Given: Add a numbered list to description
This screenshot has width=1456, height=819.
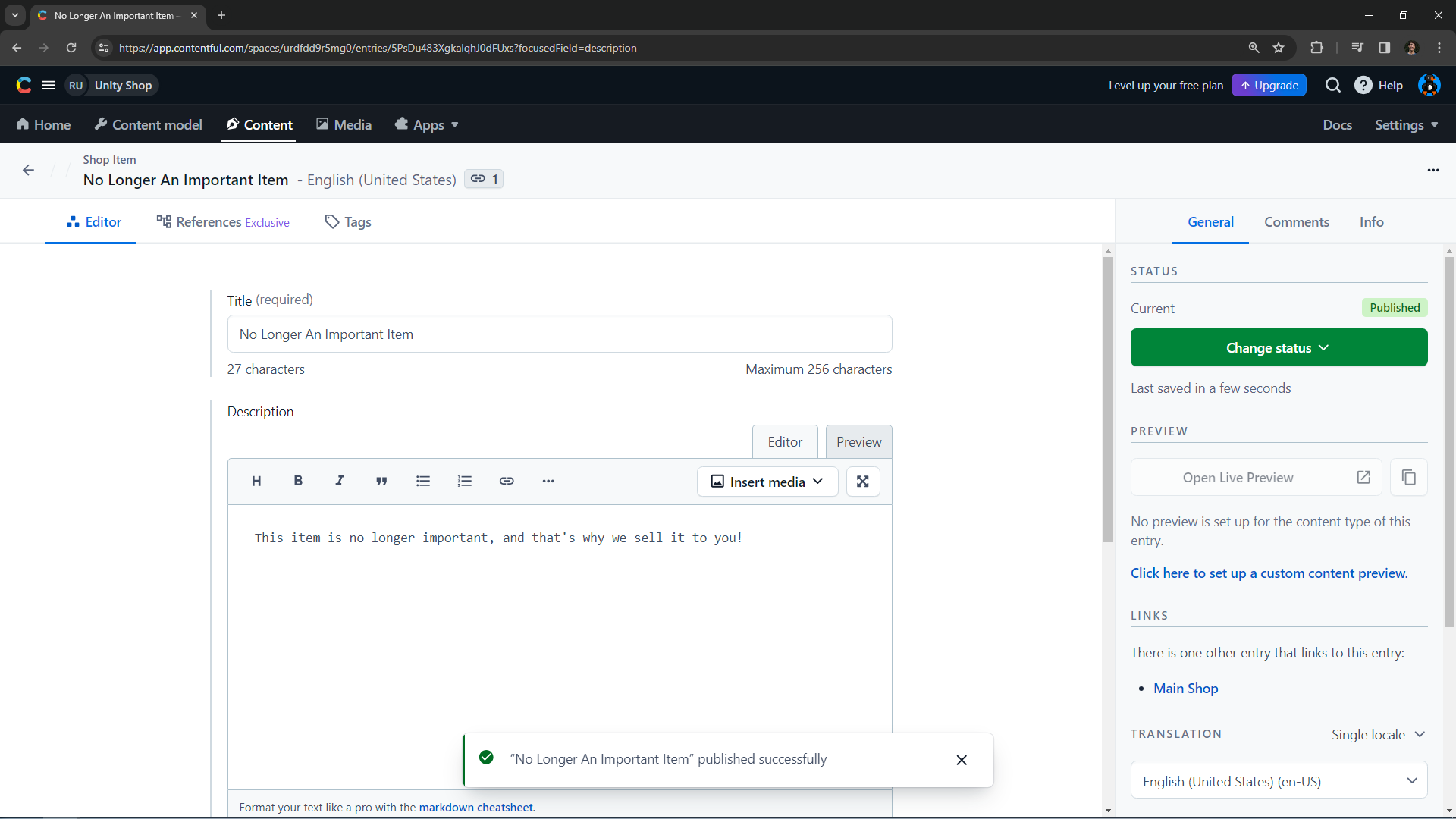Looking at the screenshot, I should pos(465,481).
